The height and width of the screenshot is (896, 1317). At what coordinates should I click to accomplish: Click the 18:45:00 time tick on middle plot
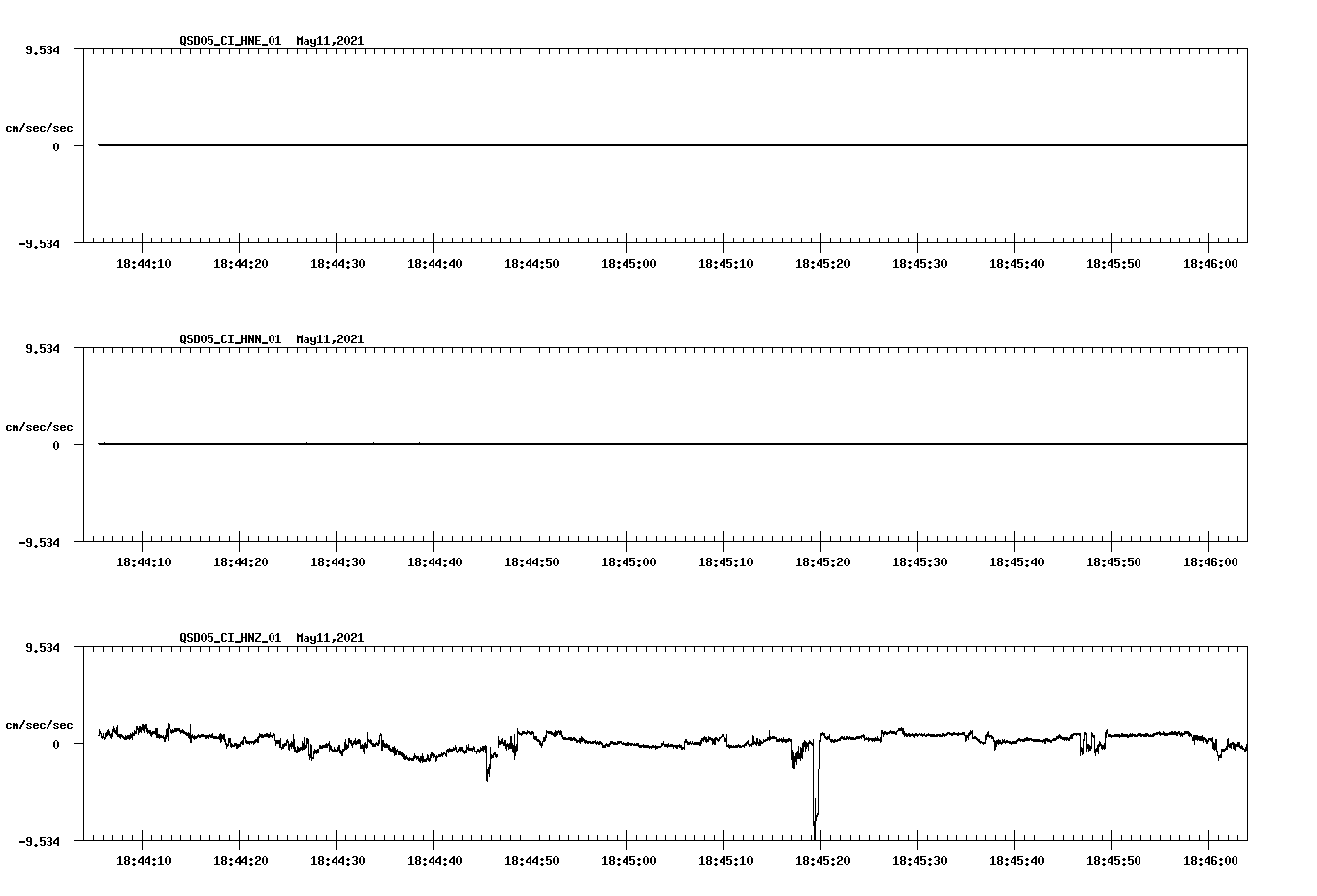pos(630,560)
